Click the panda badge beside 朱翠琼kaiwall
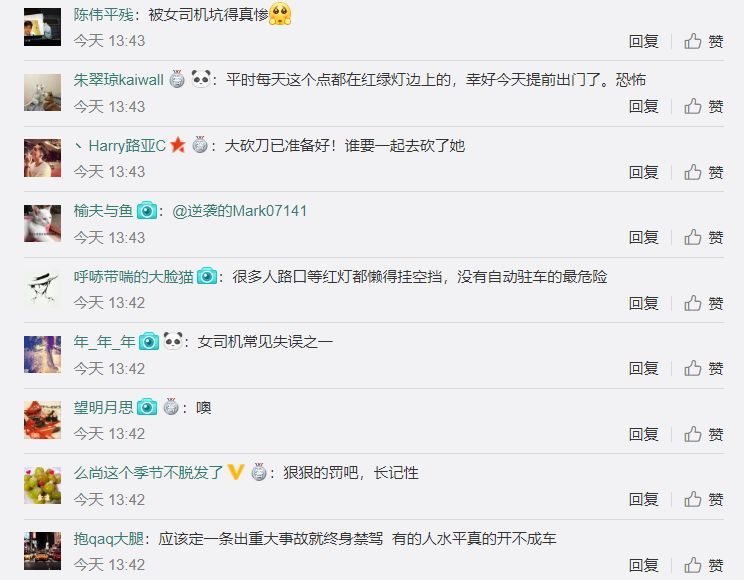The height and width of the screenshot is (580, 744). [x=201, y=78]
